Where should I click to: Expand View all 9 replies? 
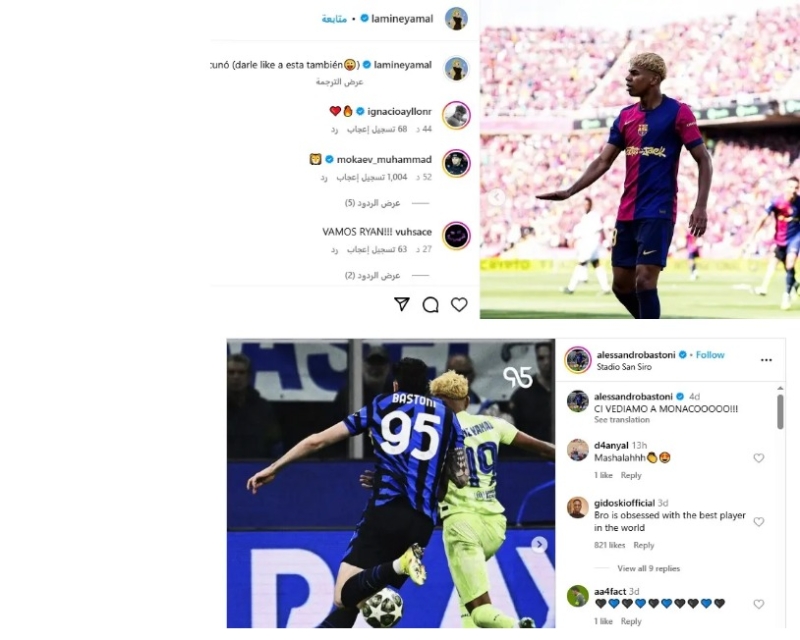pos(648,568)
